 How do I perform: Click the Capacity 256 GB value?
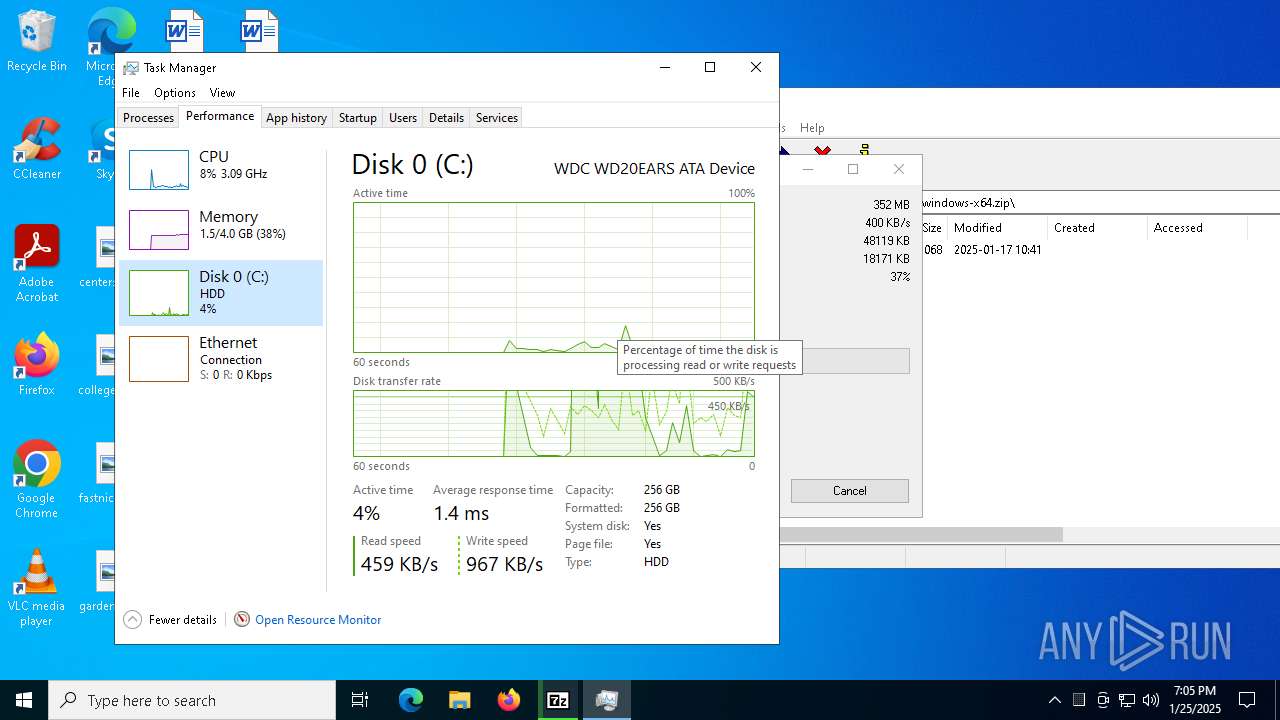[662, 490]
